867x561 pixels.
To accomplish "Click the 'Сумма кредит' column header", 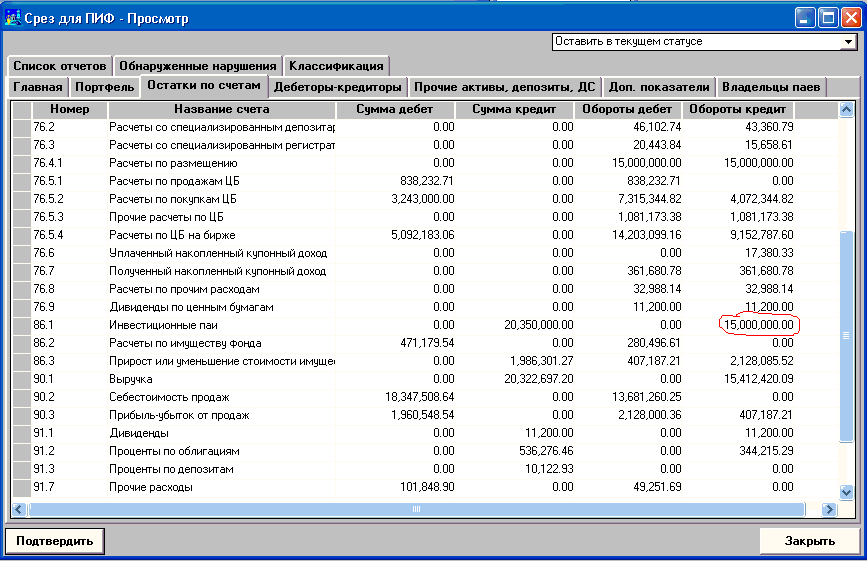I will pyautogui.click(x=514, y=109).
